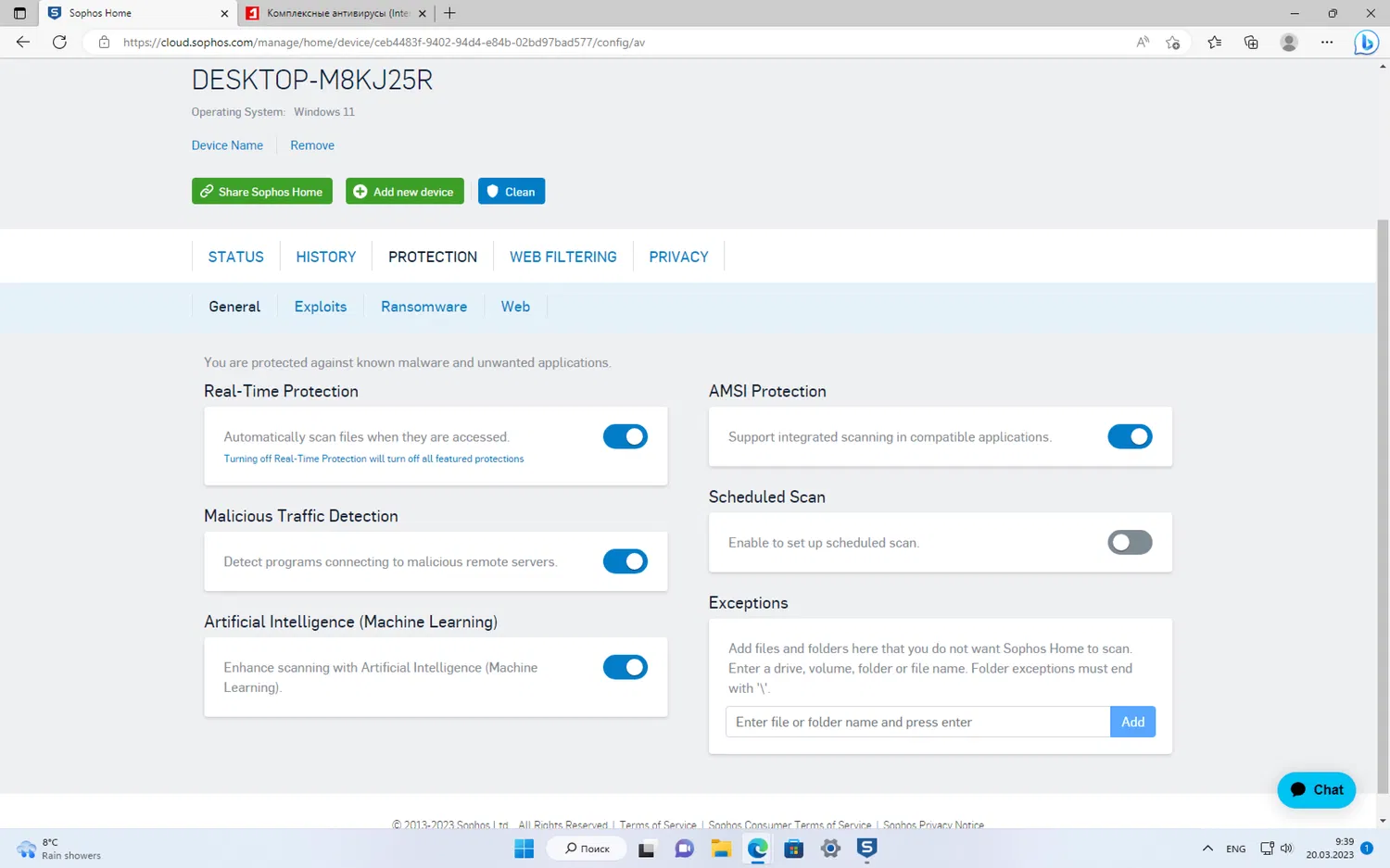The height and width of the screenshot is (868, 1390).
Task: Add this page to favorites
Action: point(1173,42)
